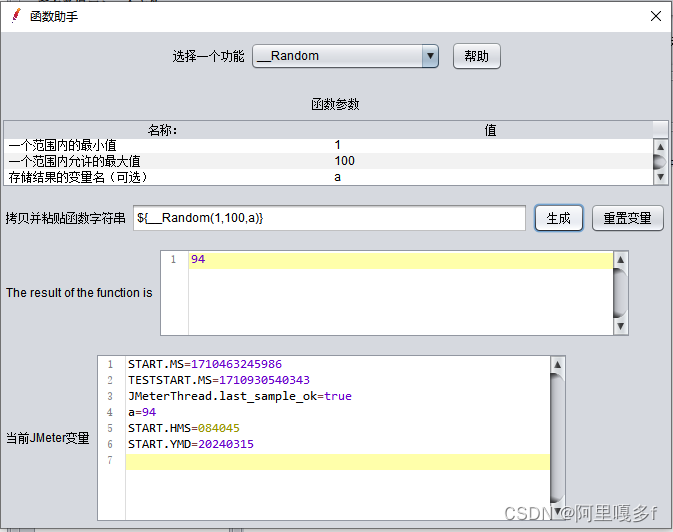The image size is (673, 532).
Task: Close the 函数助手 dialog
Action: click(655, 16)
